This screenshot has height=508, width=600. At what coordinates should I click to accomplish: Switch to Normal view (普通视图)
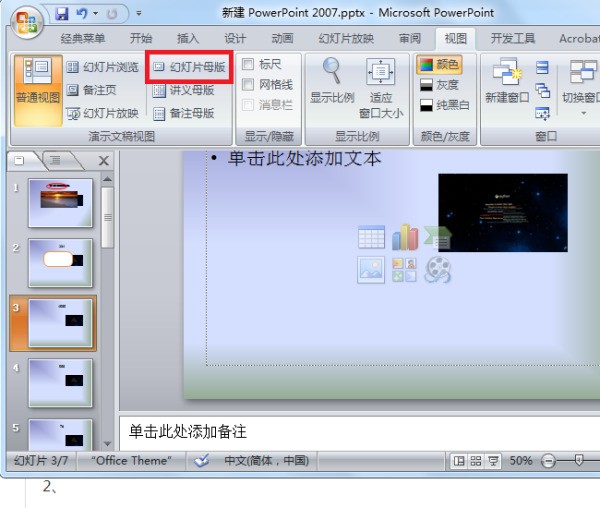[37, 90]
